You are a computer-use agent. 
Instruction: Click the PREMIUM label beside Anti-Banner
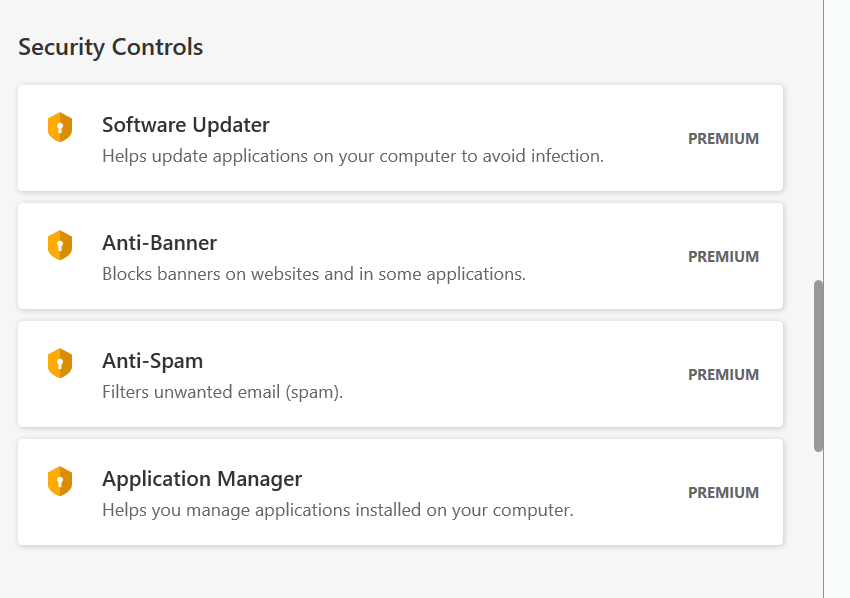723,257
